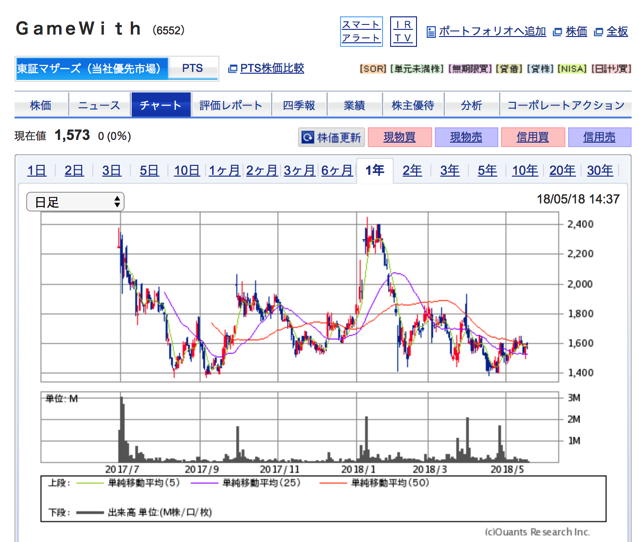Open the スマートアラート smart alert icon
The image size is (639, 542).
361,31
